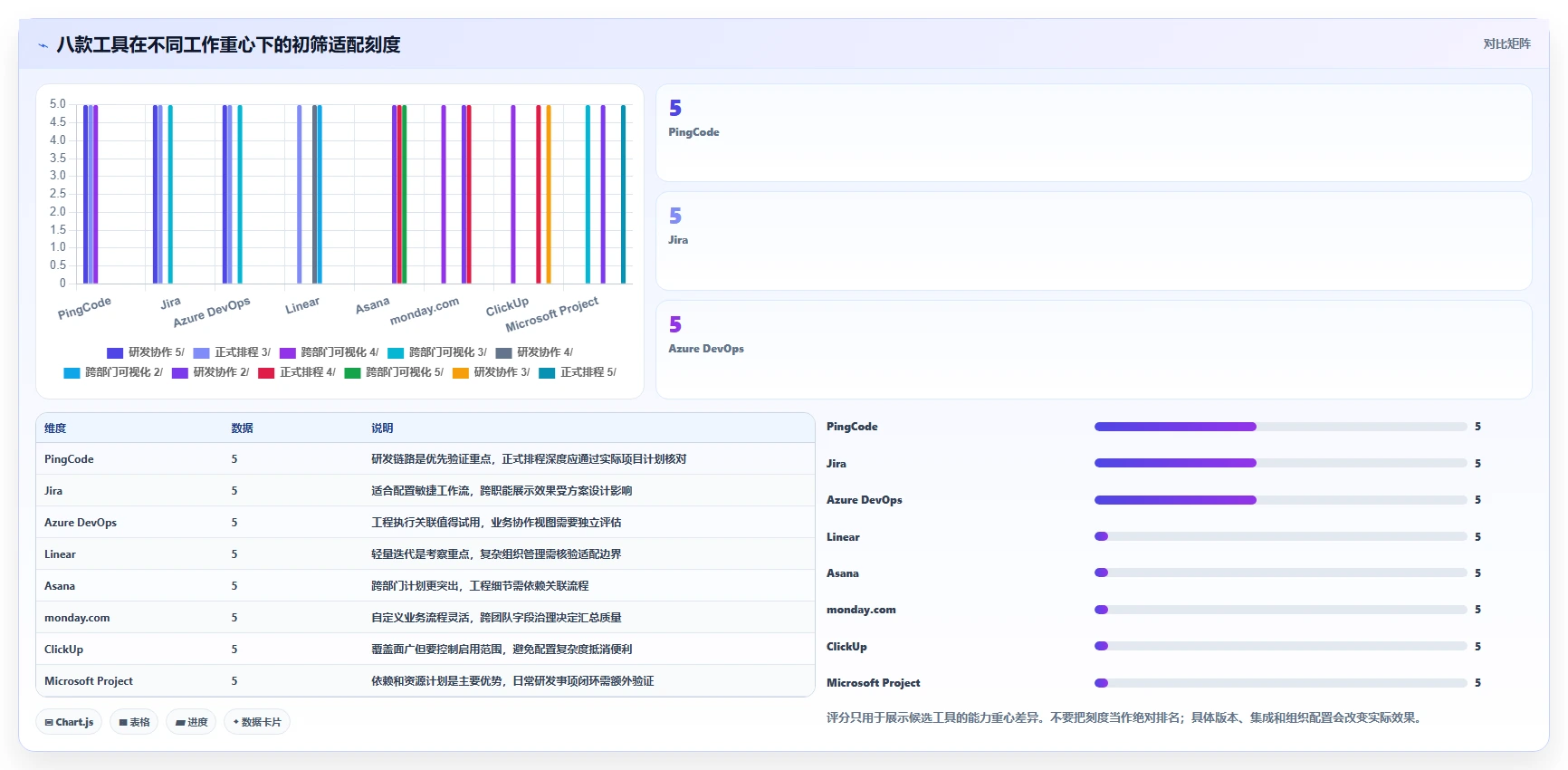Open the Azure DevOps score card

point(1094,350)
